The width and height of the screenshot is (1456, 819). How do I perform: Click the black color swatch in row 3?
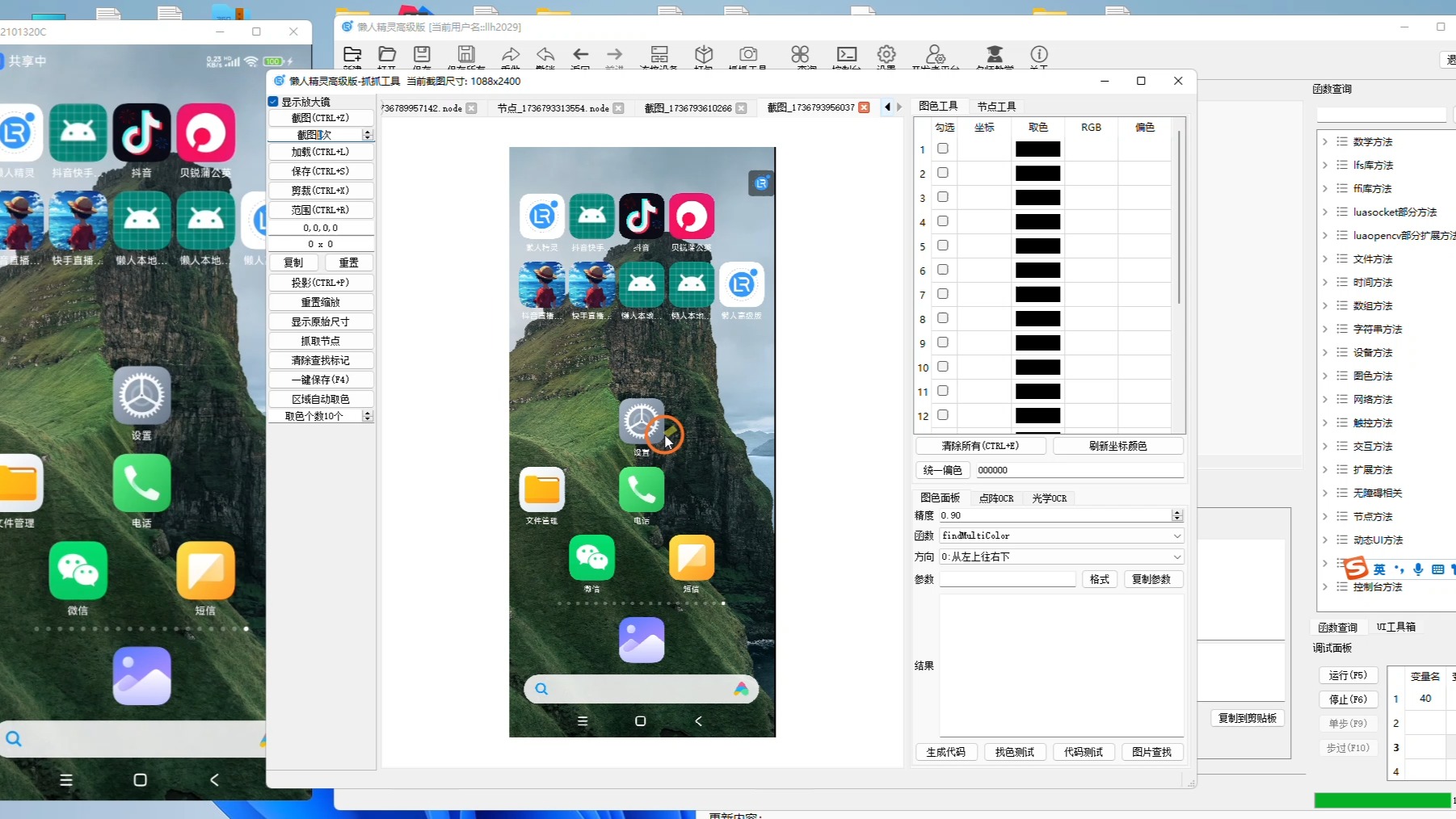click(1037, 198)
